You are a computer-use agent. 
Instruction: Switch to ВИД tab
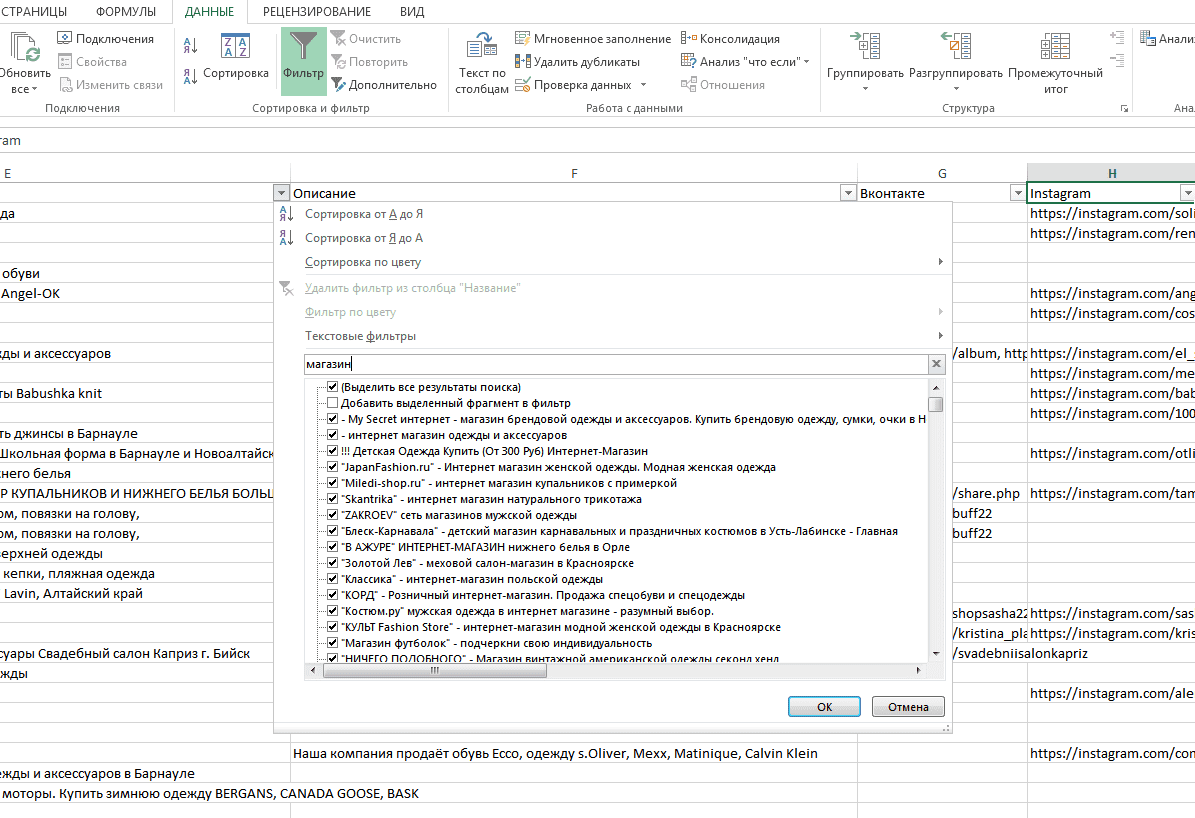point(412,11)
